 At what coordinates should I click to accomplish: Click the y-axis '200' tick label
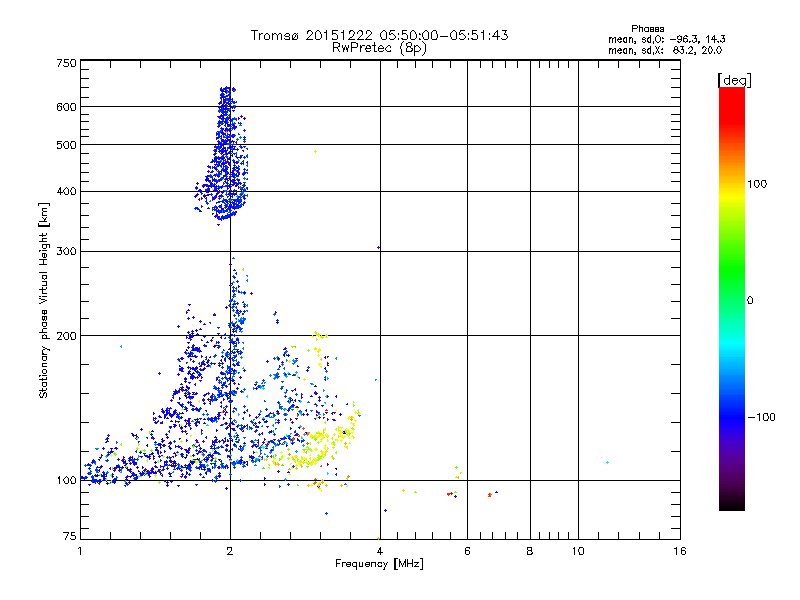pos(66,336)
